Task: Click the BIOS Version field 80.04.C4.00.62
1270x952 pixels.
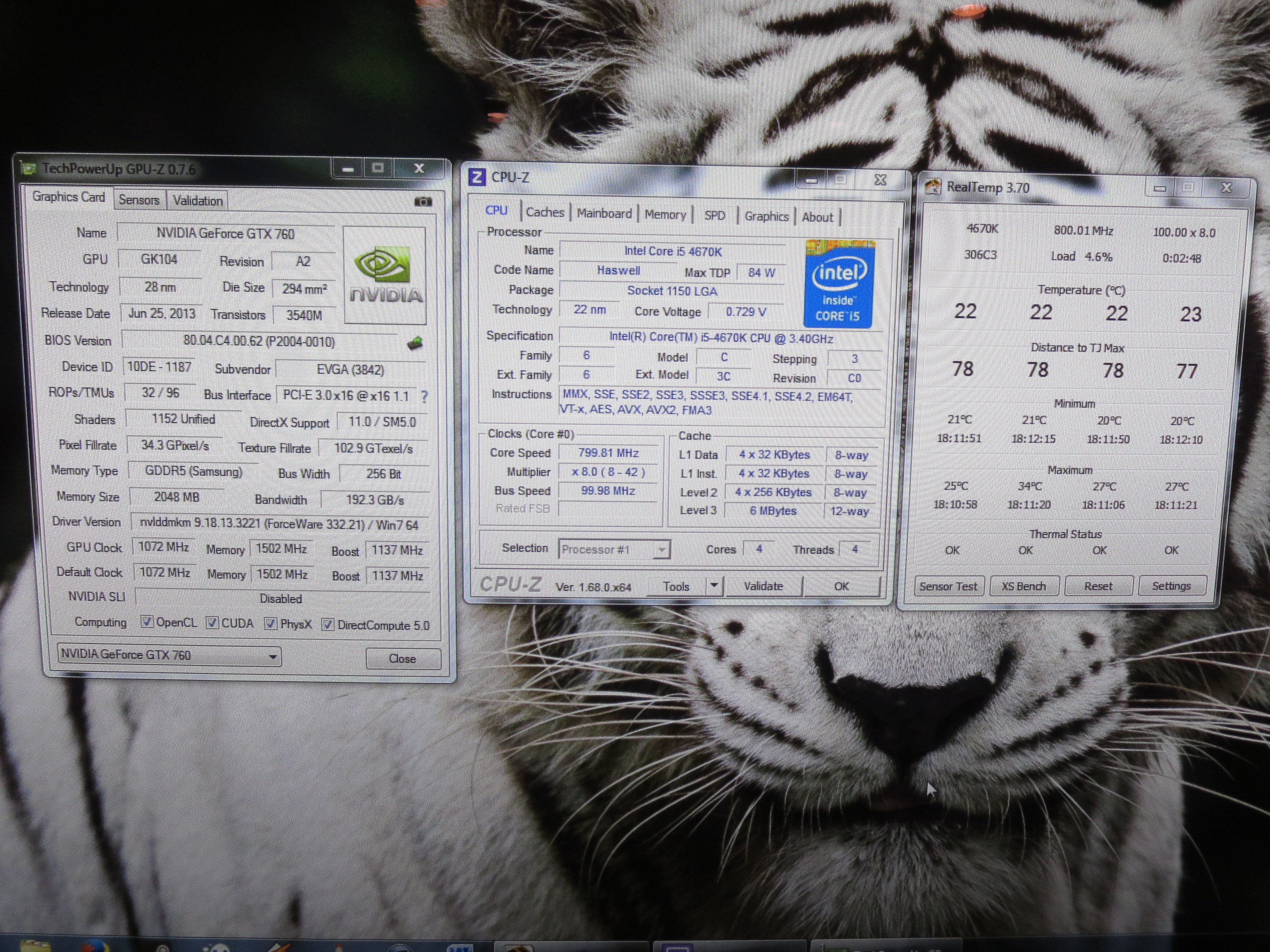Action: [x=259, y=341]
